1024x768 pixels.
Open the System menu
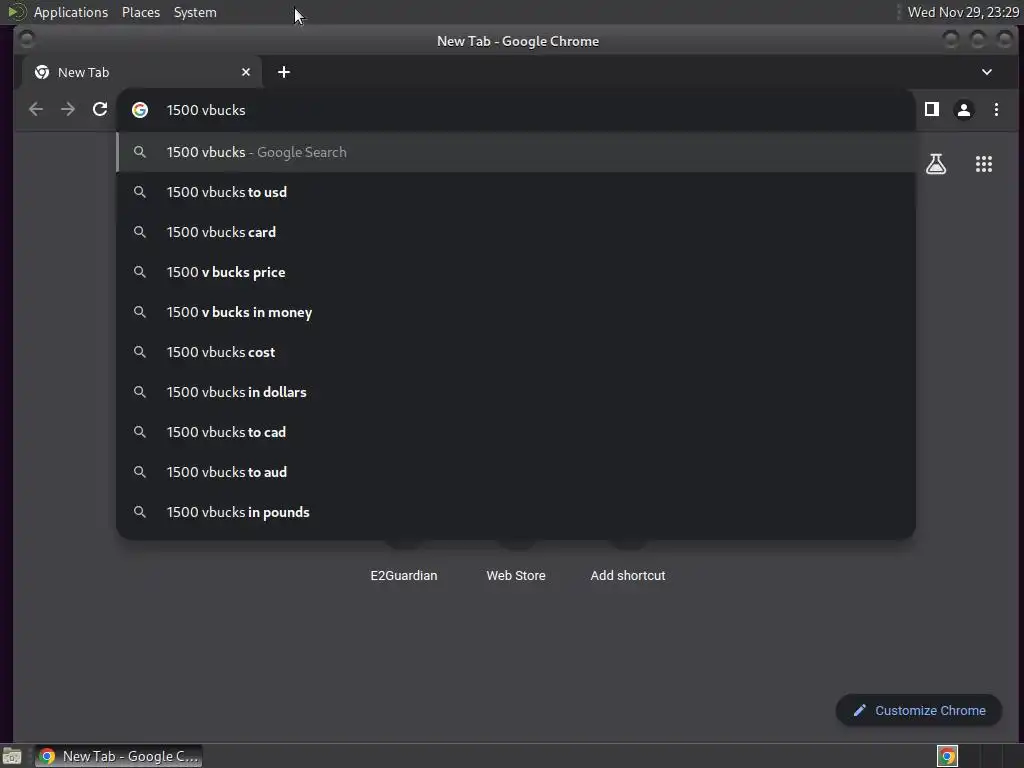[x=195, y=12]
